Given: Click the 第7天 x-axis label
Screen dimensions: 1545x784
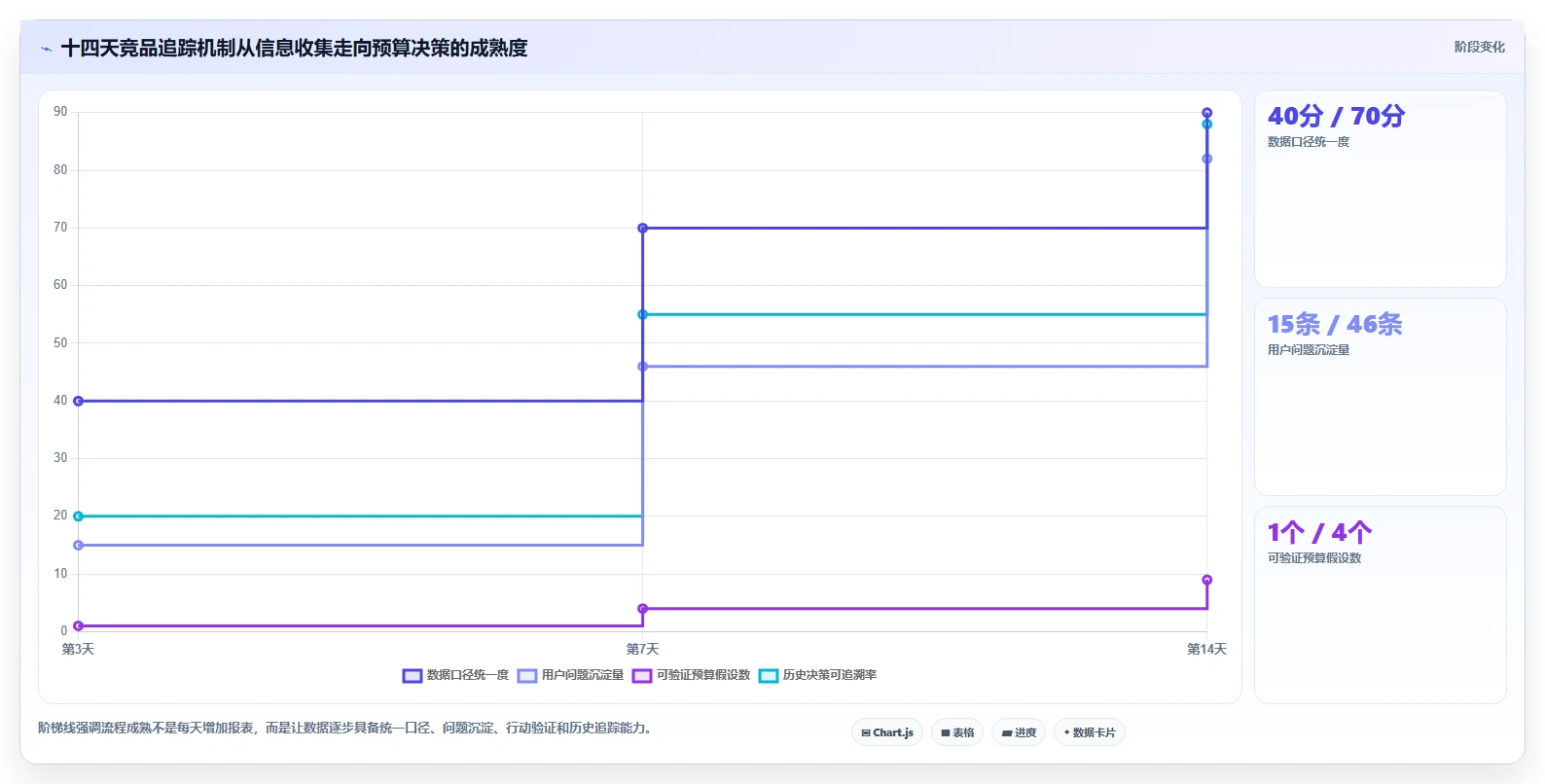Looking at the screenshot, I should (642, 649).
